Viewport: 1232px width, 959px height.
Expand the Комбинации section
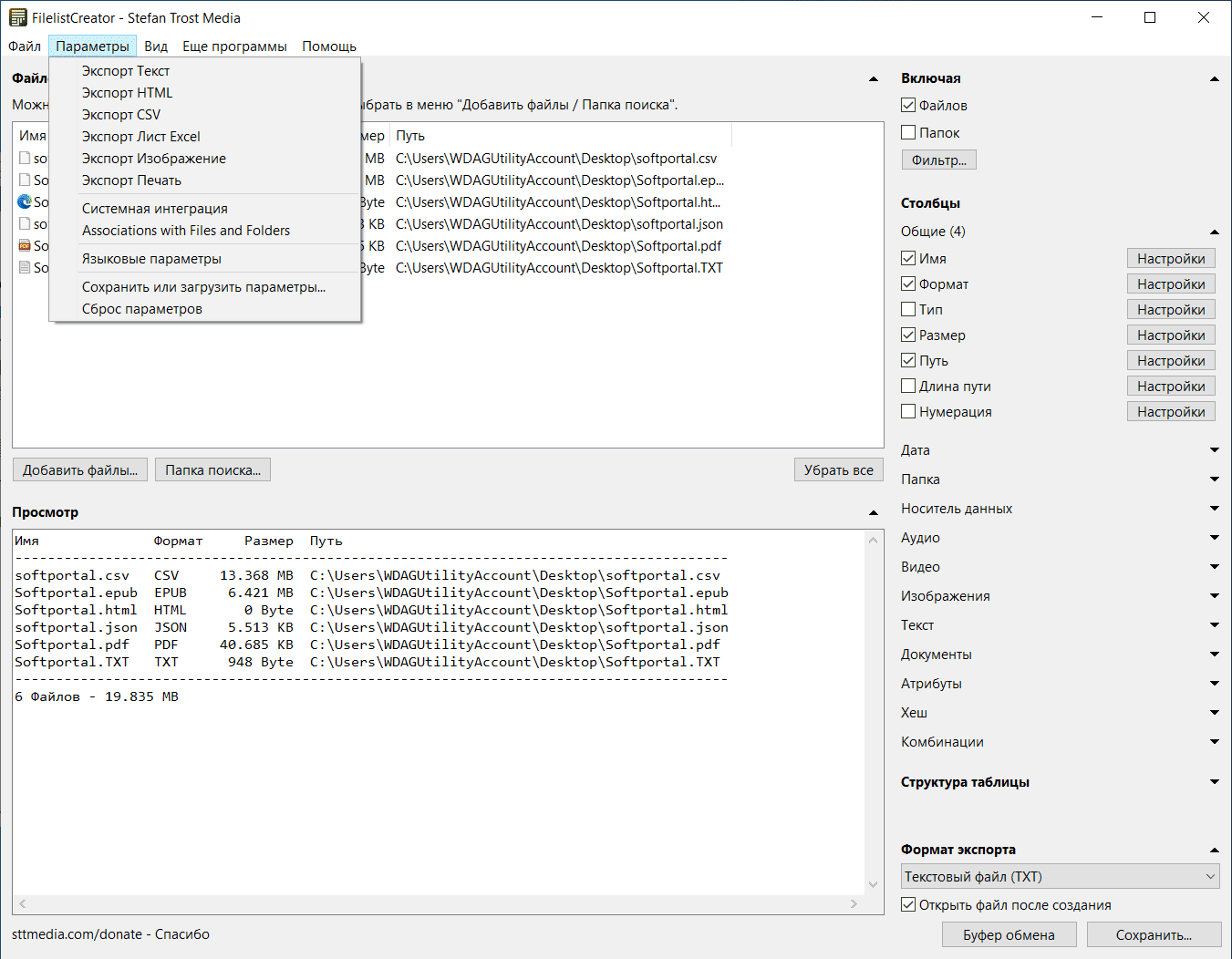pyautogui.click(x=1215, y=742)
